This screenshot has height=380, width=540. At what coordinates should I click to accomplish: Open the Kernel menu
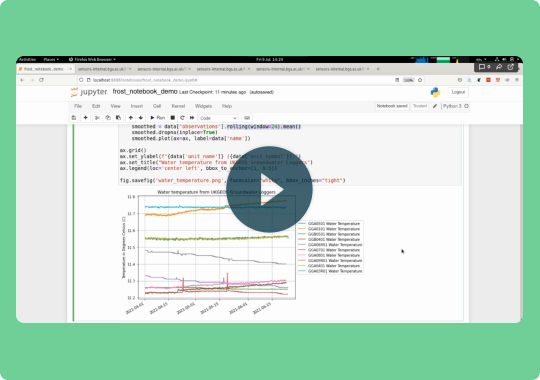coord(178,106)
